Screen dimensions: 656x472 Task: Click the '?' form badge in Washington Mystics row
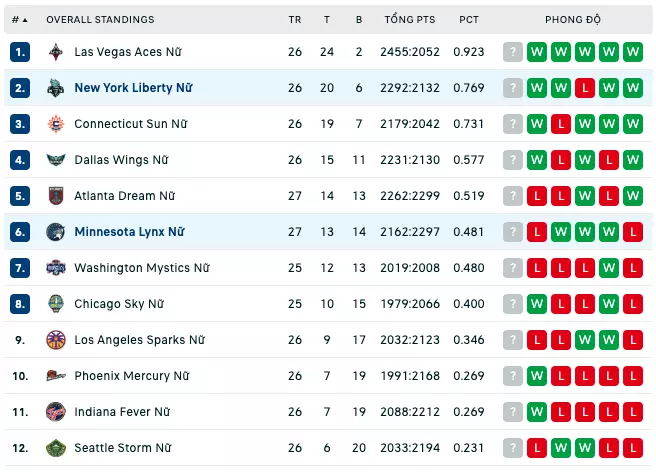(512, 268)
